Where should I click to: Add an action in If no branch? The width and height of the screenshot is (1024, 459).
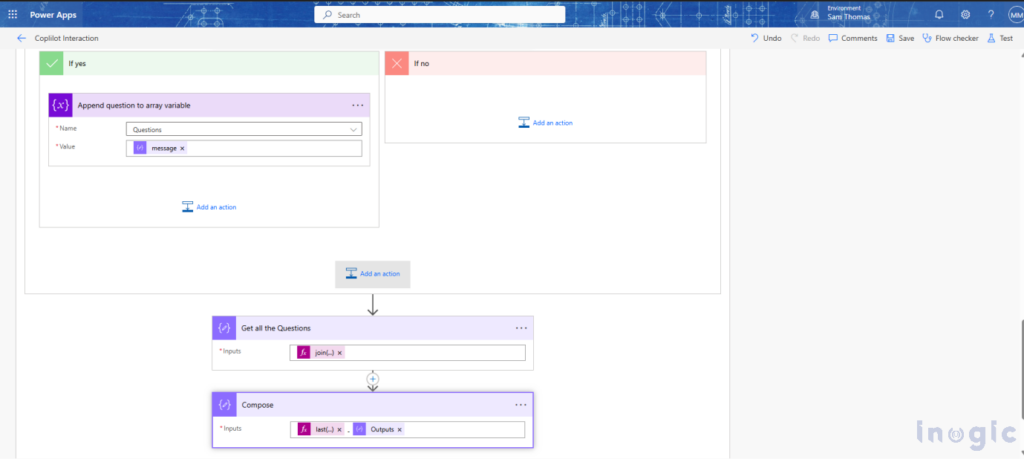click(x=545, y=122)
